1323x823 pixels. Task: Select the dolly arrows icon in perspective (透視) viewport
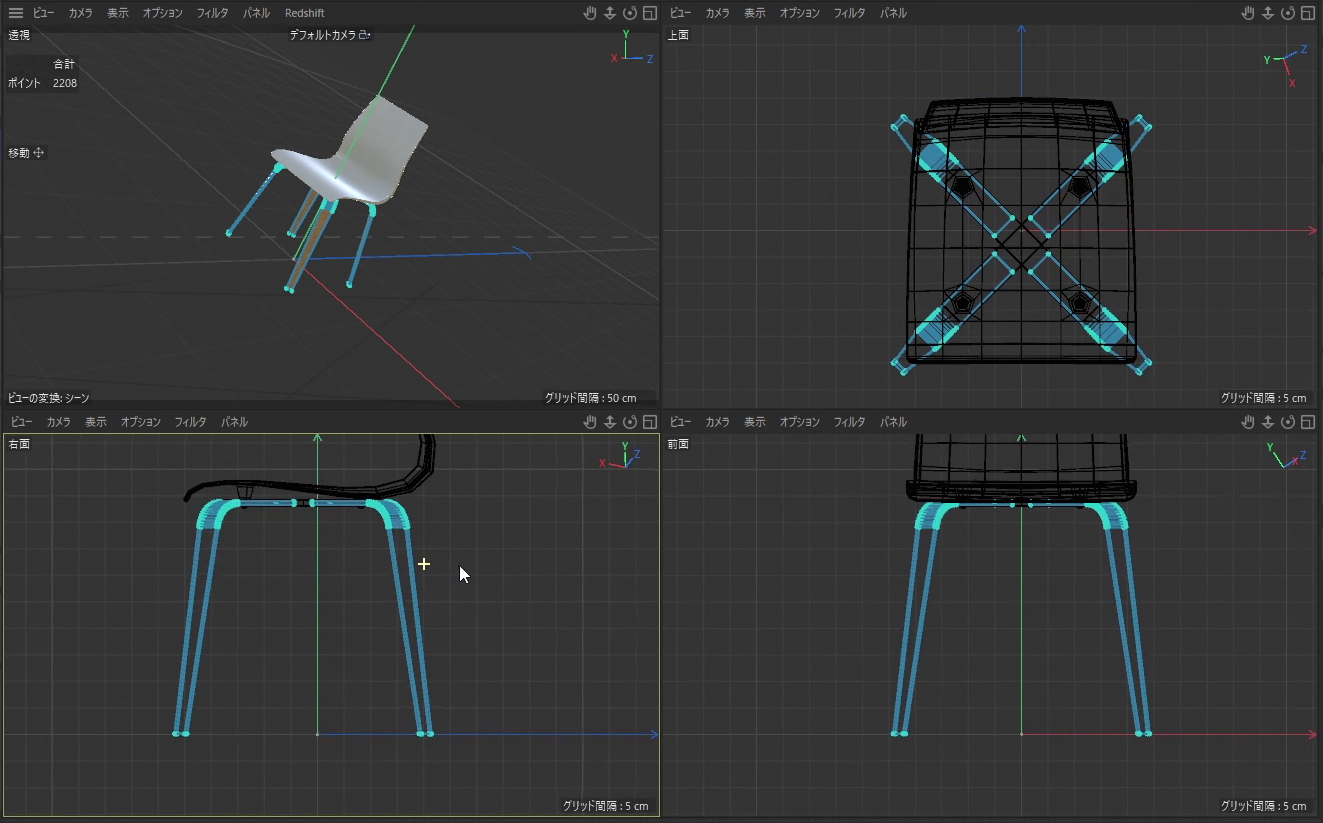tap(609, 13)
